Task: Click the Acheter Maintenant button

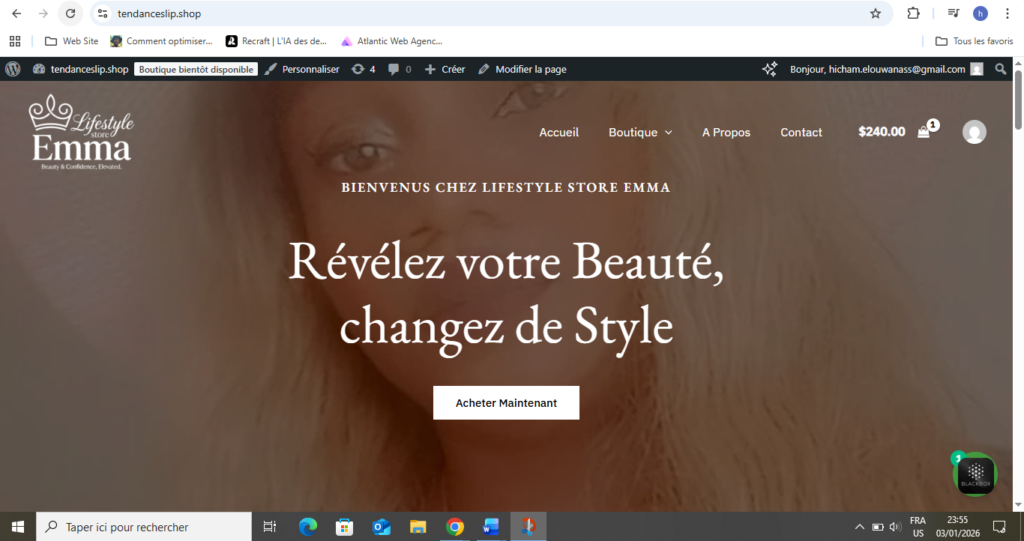Action: (x=506, y=402)
